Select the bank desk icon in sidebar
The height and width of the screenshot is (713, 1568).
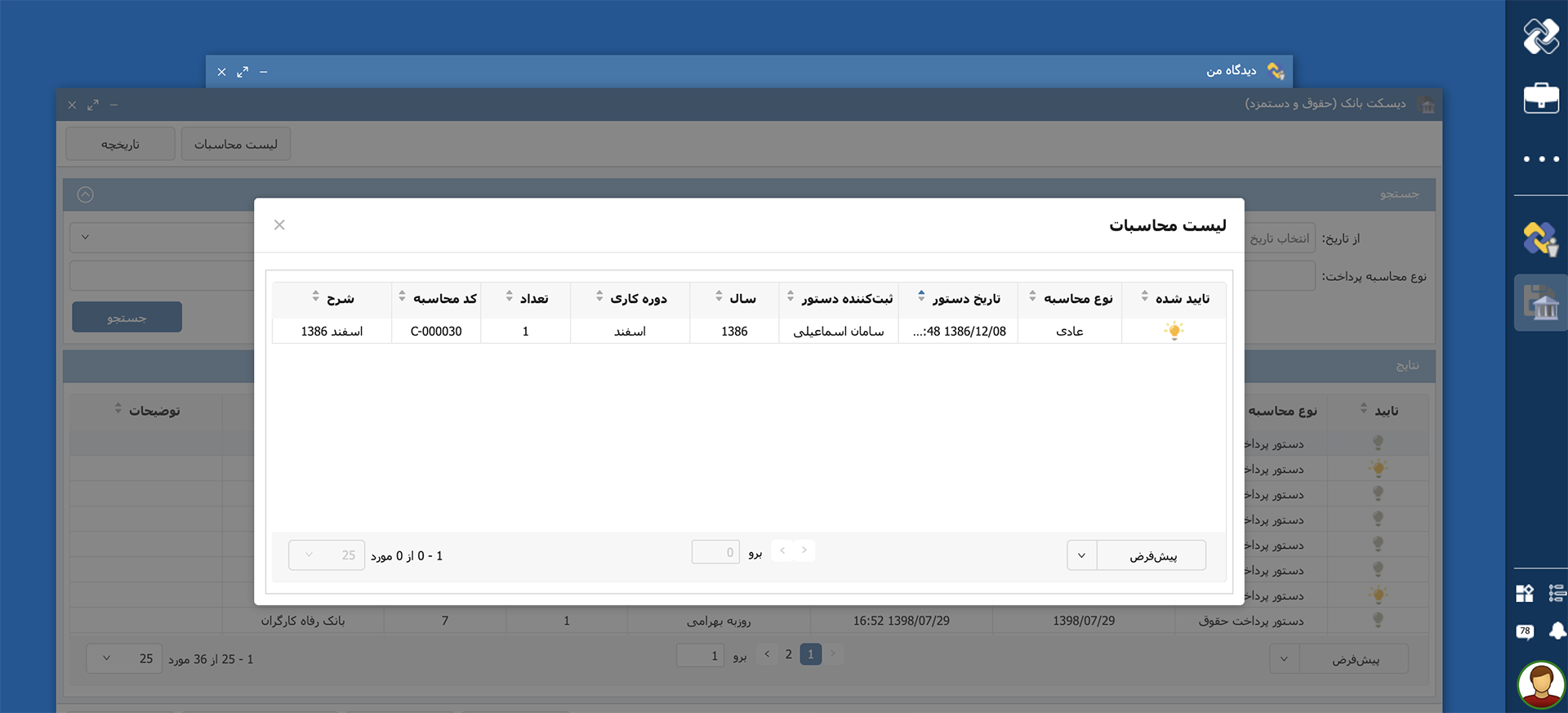[x=1540, y=304]
